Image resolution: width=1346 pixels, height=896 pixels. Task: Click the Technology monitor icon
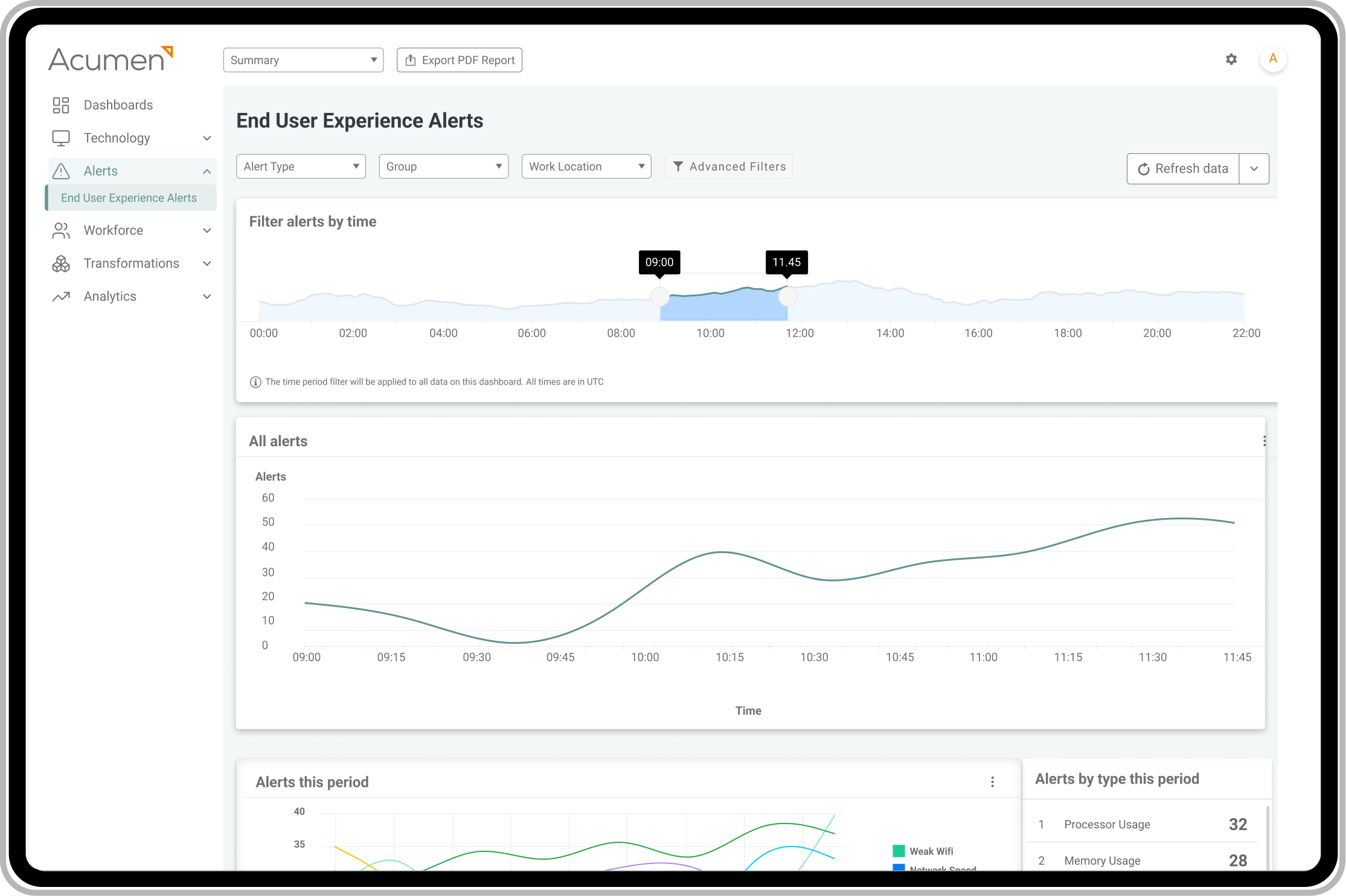[61, 138]
